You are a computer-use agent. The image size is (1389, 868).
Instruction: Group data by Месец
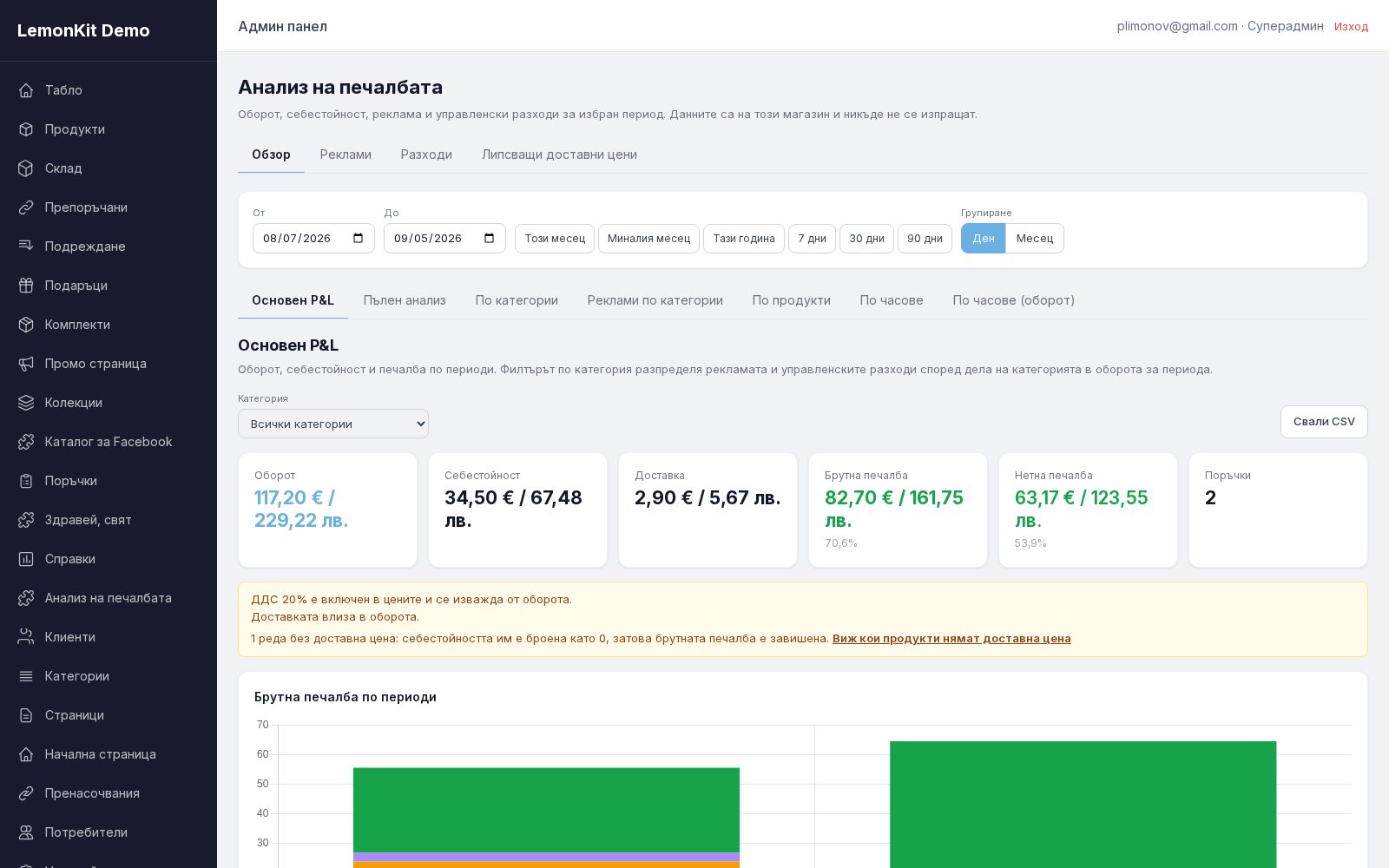pos(1035,239)
